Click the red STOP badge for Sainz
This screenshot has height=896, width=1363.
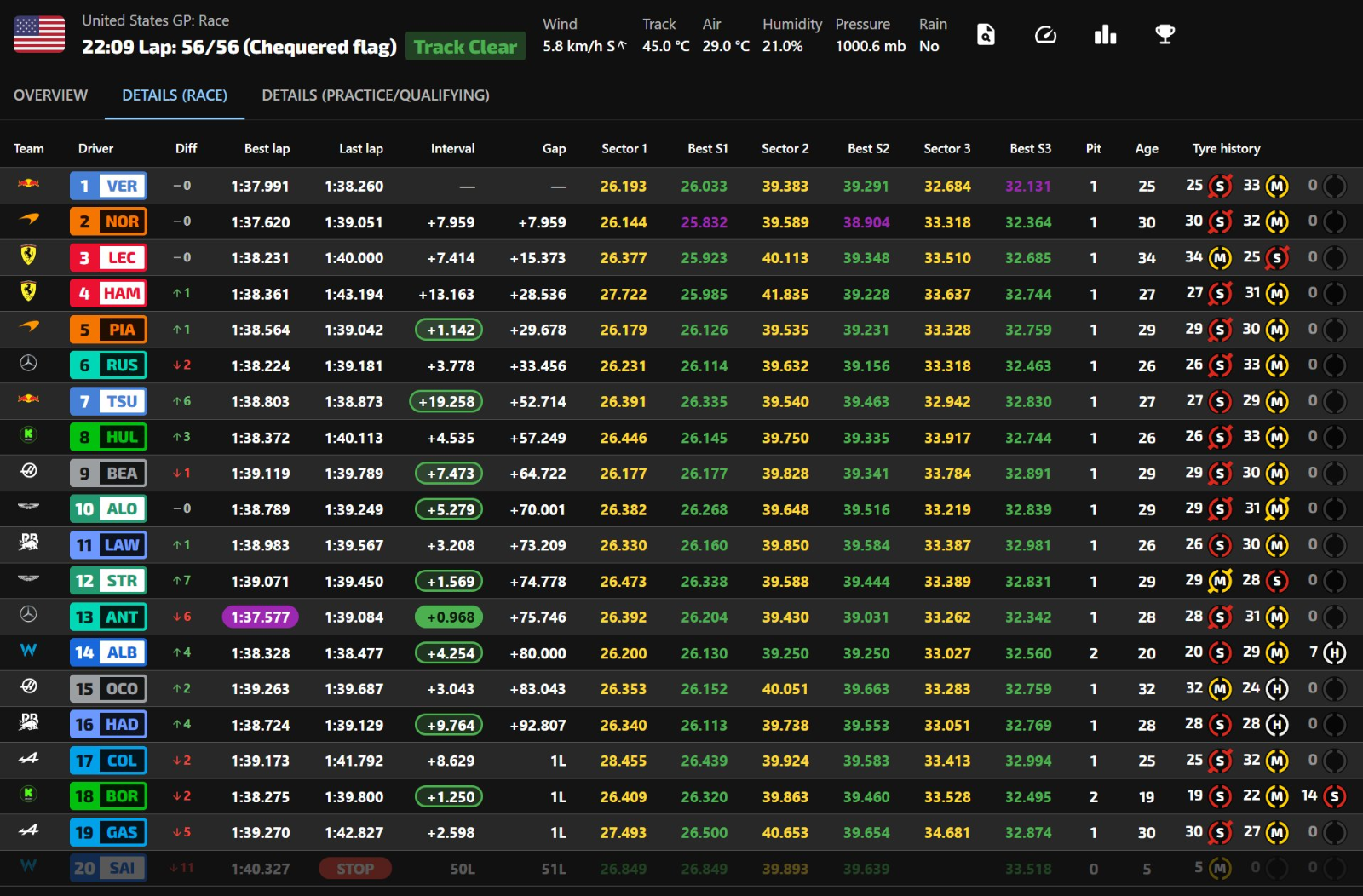(355, 869)
